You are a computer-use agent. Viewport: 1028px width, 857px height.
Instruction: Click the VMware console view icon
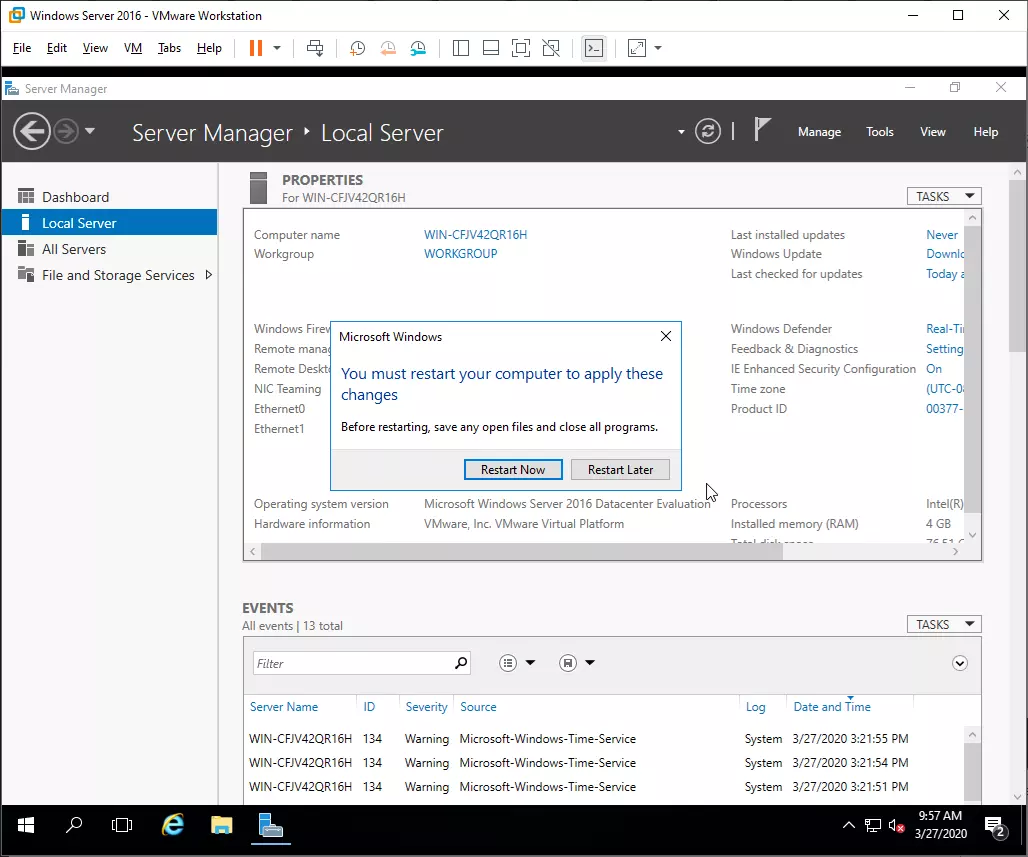coord(594,48)
